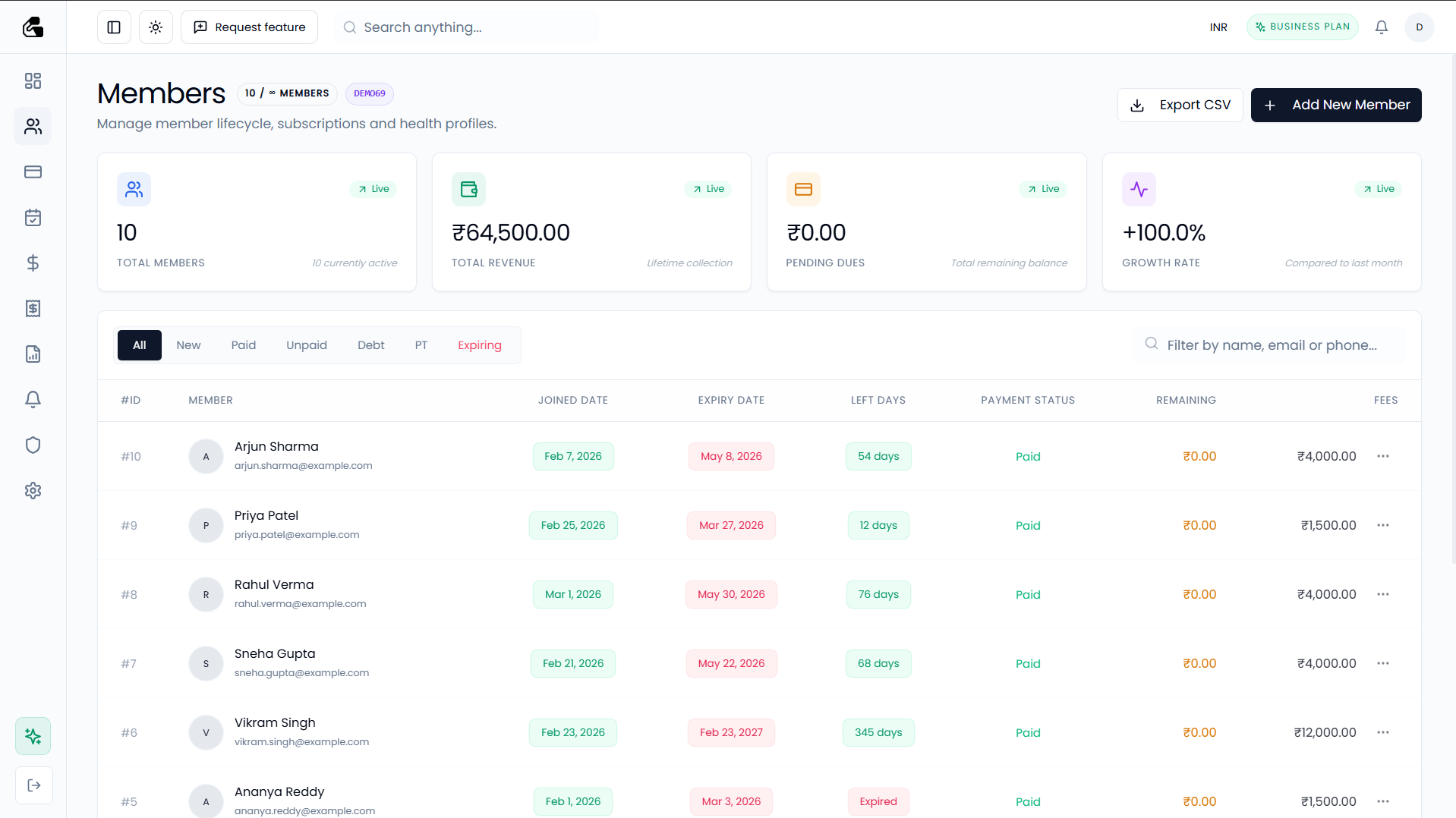
Task: Click the green AI sparkle icon
Action: (x=33, y=736)
